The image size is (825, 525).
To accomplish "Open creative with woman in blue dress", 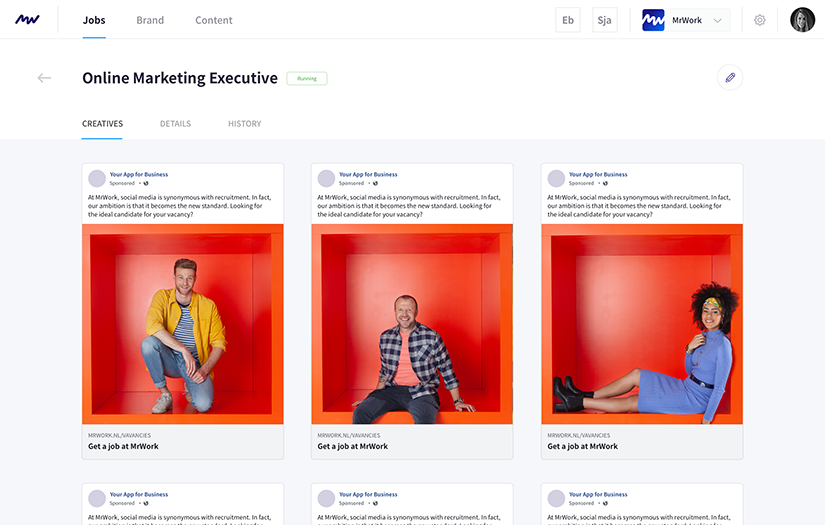I will pos(642,324).
